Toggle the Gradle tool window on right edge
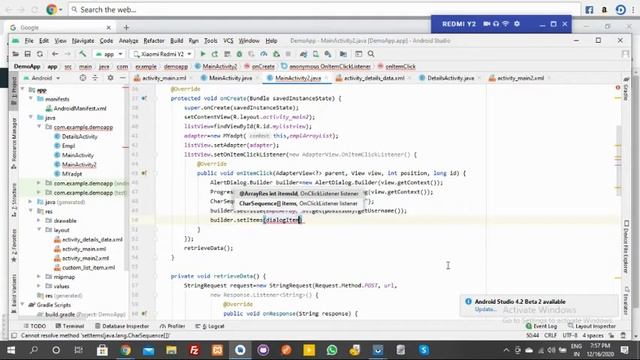Image resolution: width=640 pixels, height=360 pixels. pyautogui.click(x=626, y=89)
